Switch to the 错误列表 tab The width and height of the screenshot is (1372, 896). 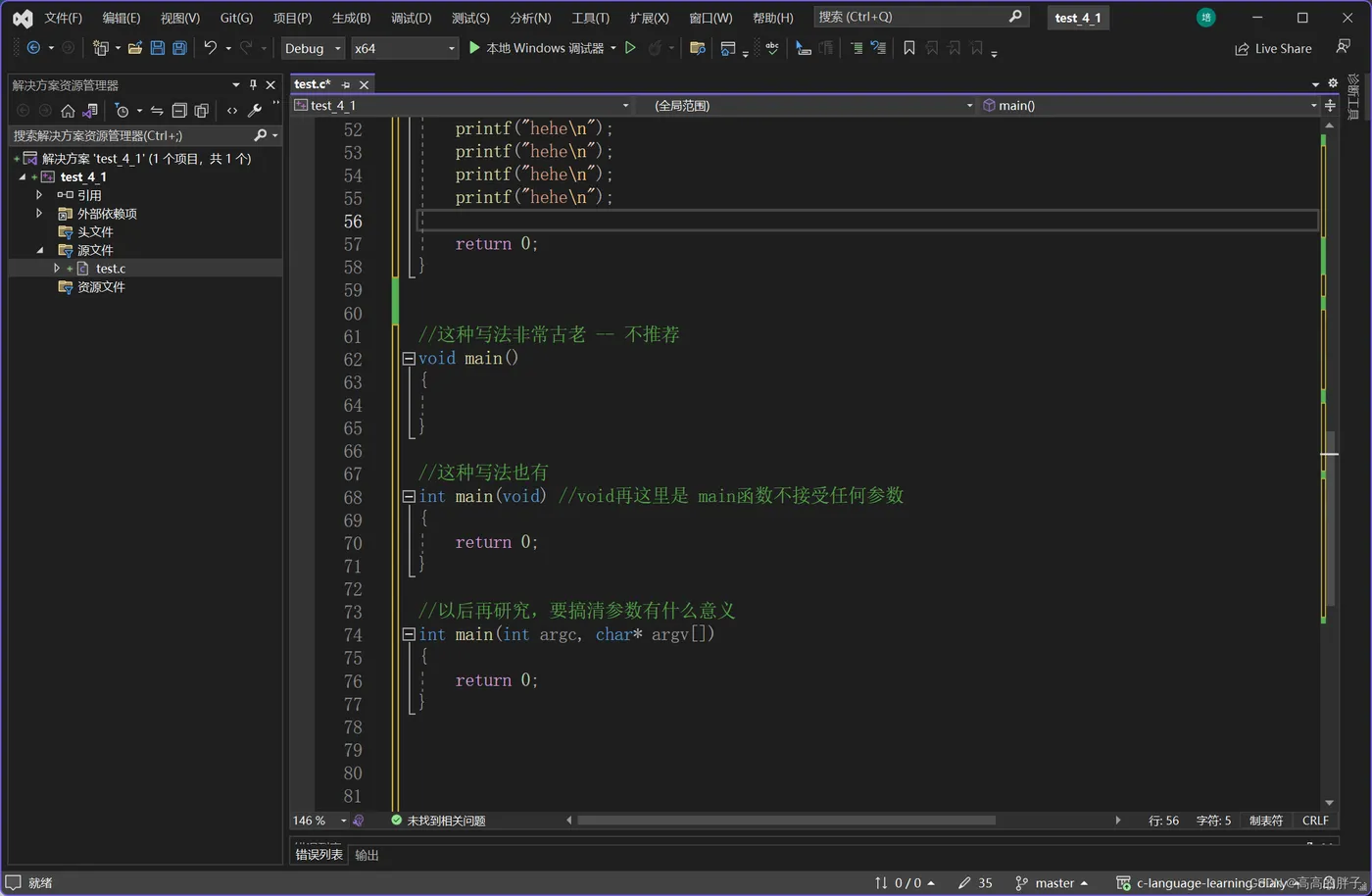click(319, 855)
